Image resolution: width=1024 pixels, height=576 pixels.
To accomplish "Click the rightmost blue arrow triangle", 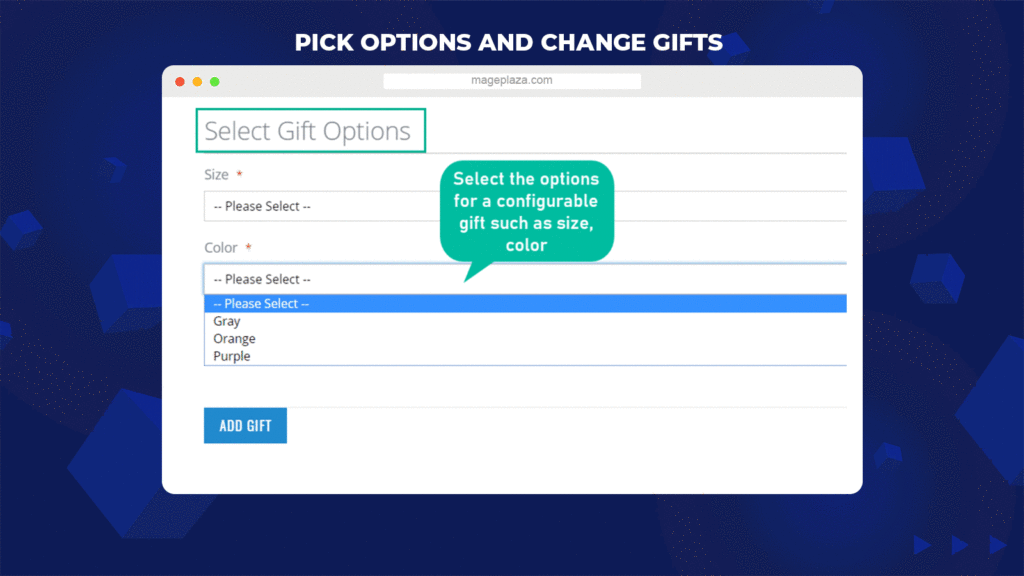I will pyautogui.click(x=997, y=545).
